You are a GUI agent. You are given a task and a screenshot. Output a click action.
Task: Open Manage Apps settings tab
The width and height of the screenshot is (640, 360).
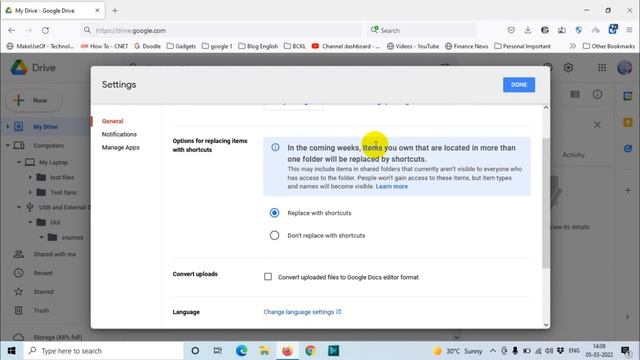click(120, 147)
